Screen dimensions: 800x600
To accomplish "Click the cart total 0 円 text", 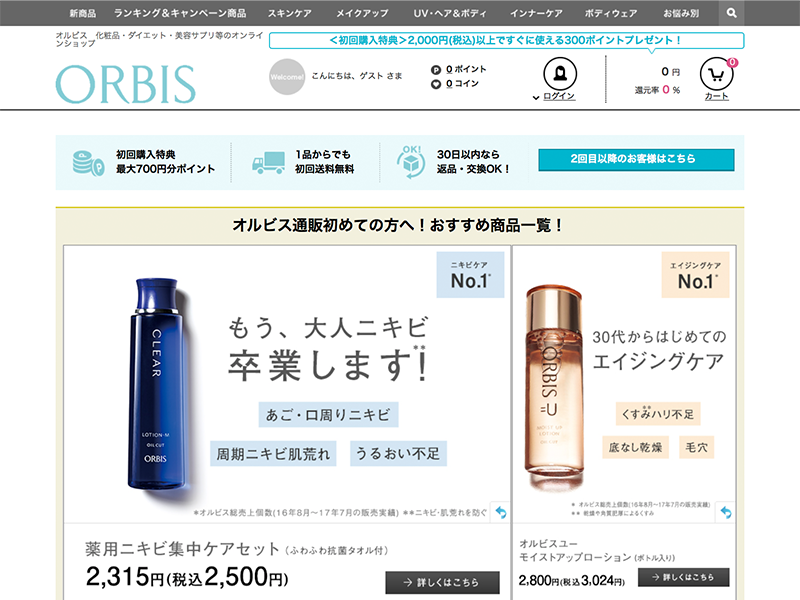I will [x=670, y=71].
